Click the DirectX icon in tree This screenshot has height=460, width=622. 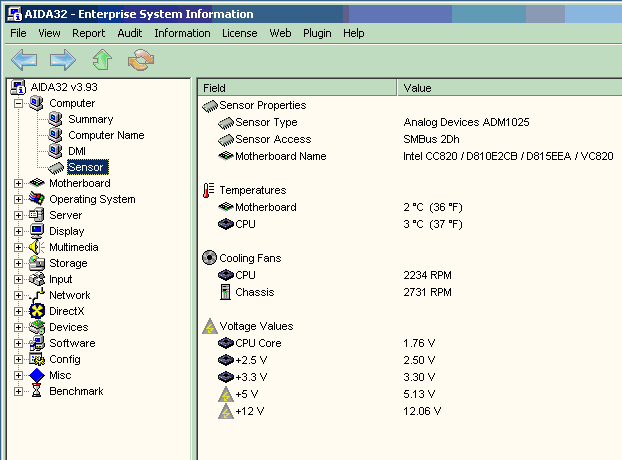(37, 311)
